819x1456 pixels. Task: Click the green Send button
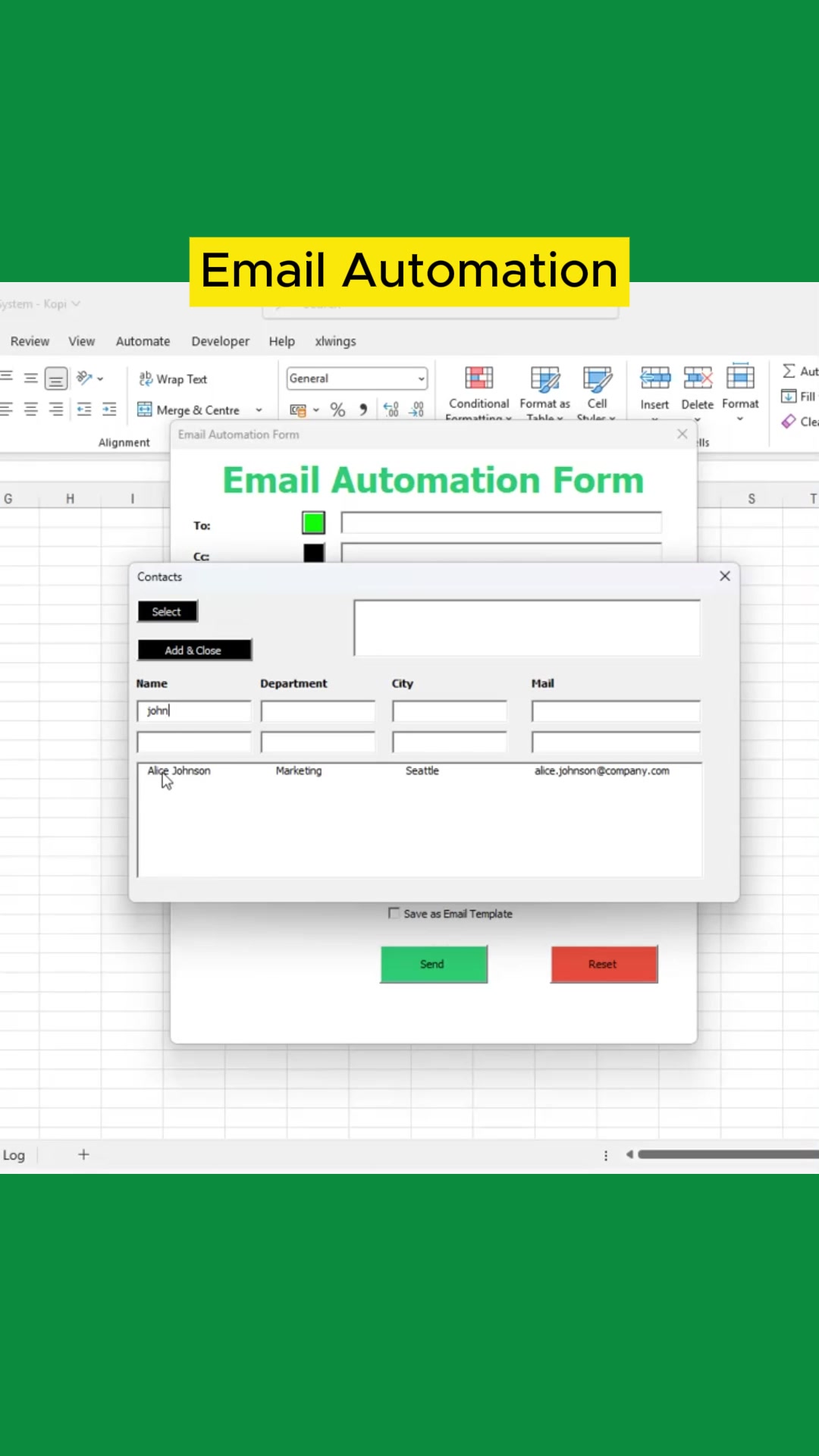click(x=434, y=964)
